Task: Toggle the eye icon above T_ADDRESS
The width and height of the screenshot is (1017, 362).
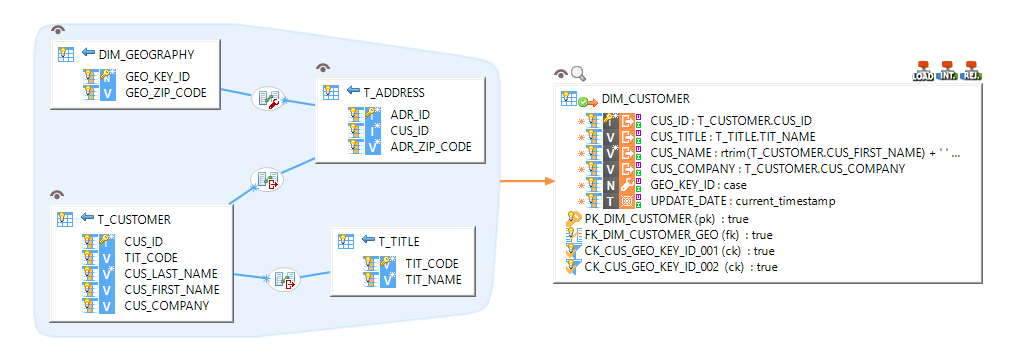Action: [323, 67]
